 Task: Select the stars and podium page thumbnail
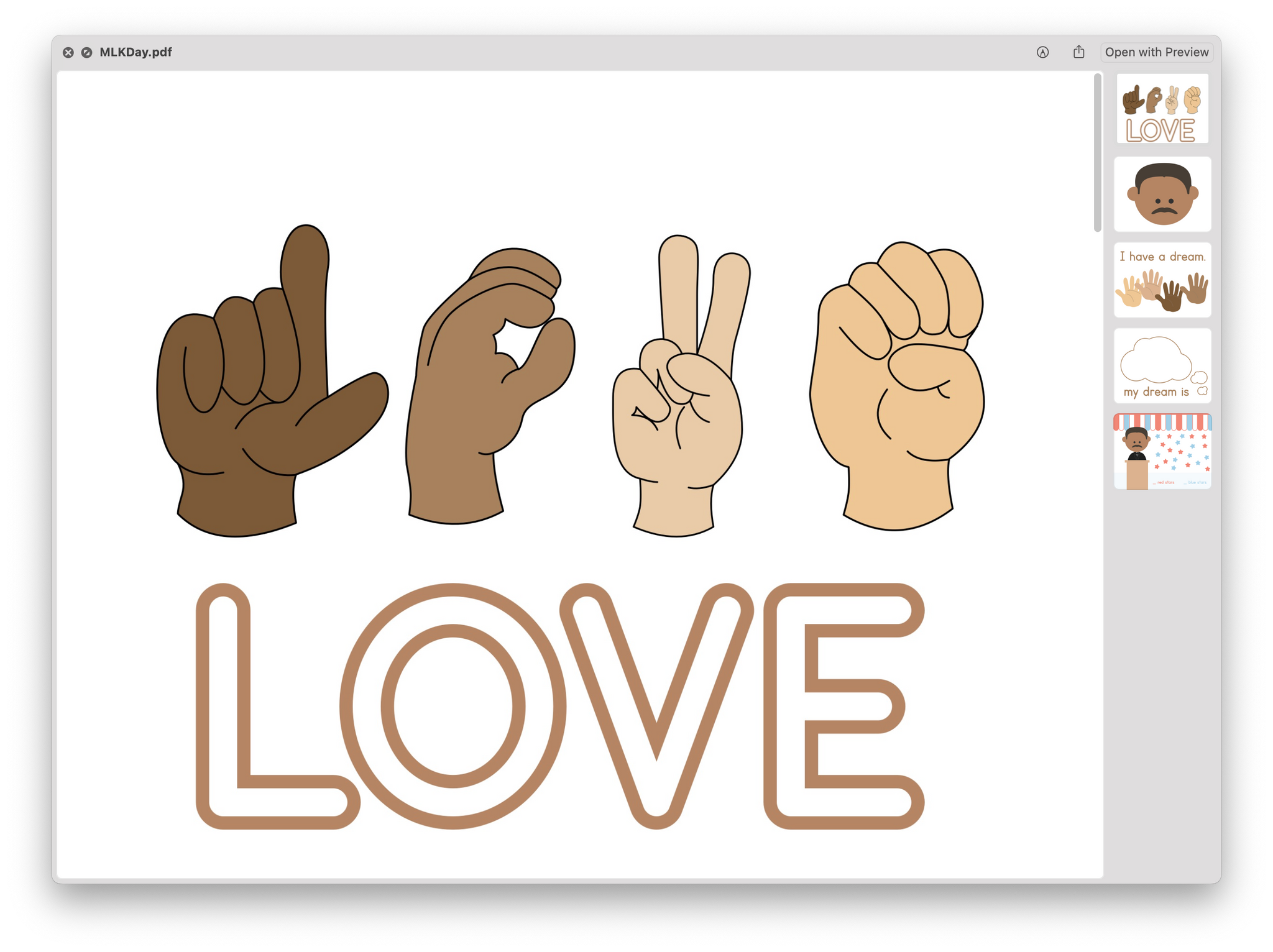click(1162, 452)
